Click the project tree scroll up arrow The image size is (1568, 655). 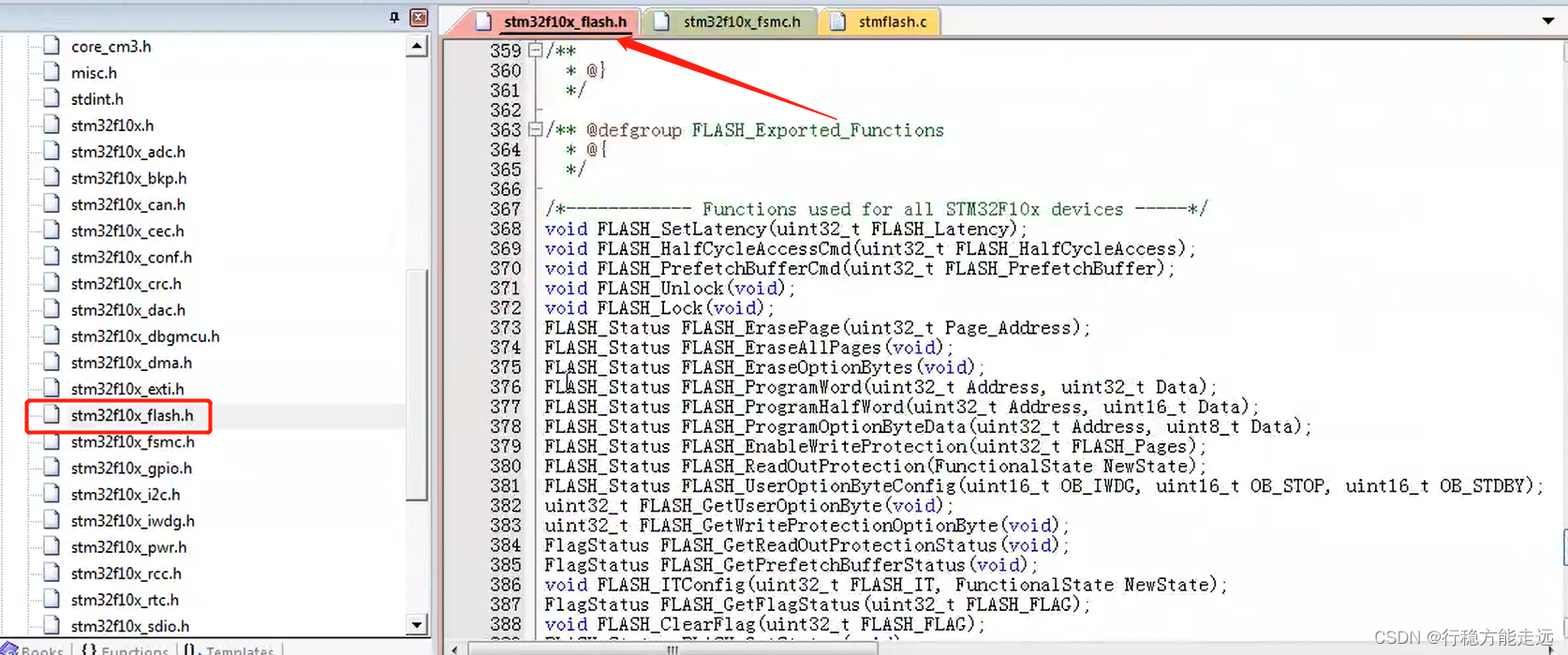(418, 47)
